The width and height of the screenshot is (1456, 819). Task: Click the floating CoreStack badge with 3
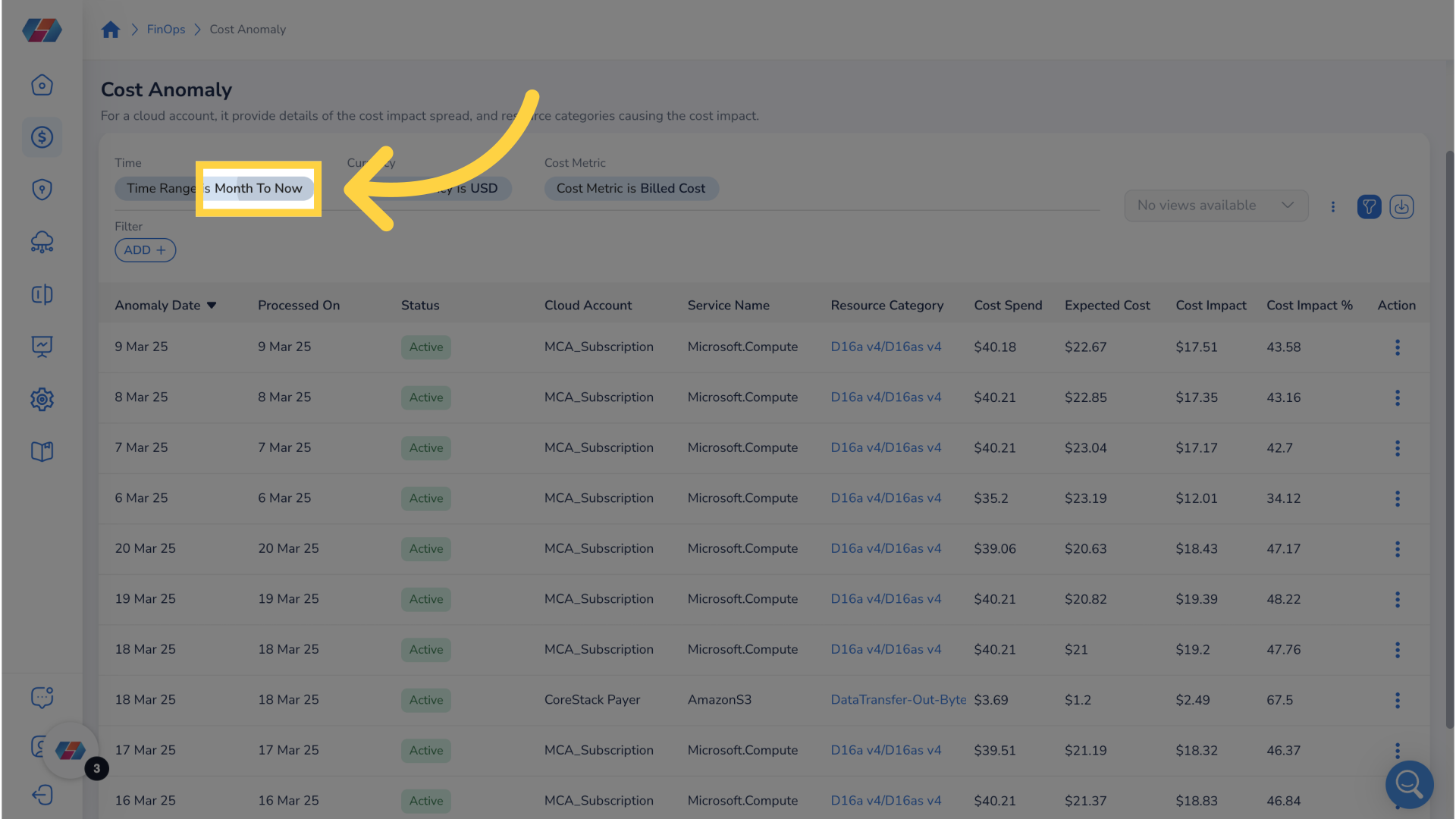[x=71, y=751]
